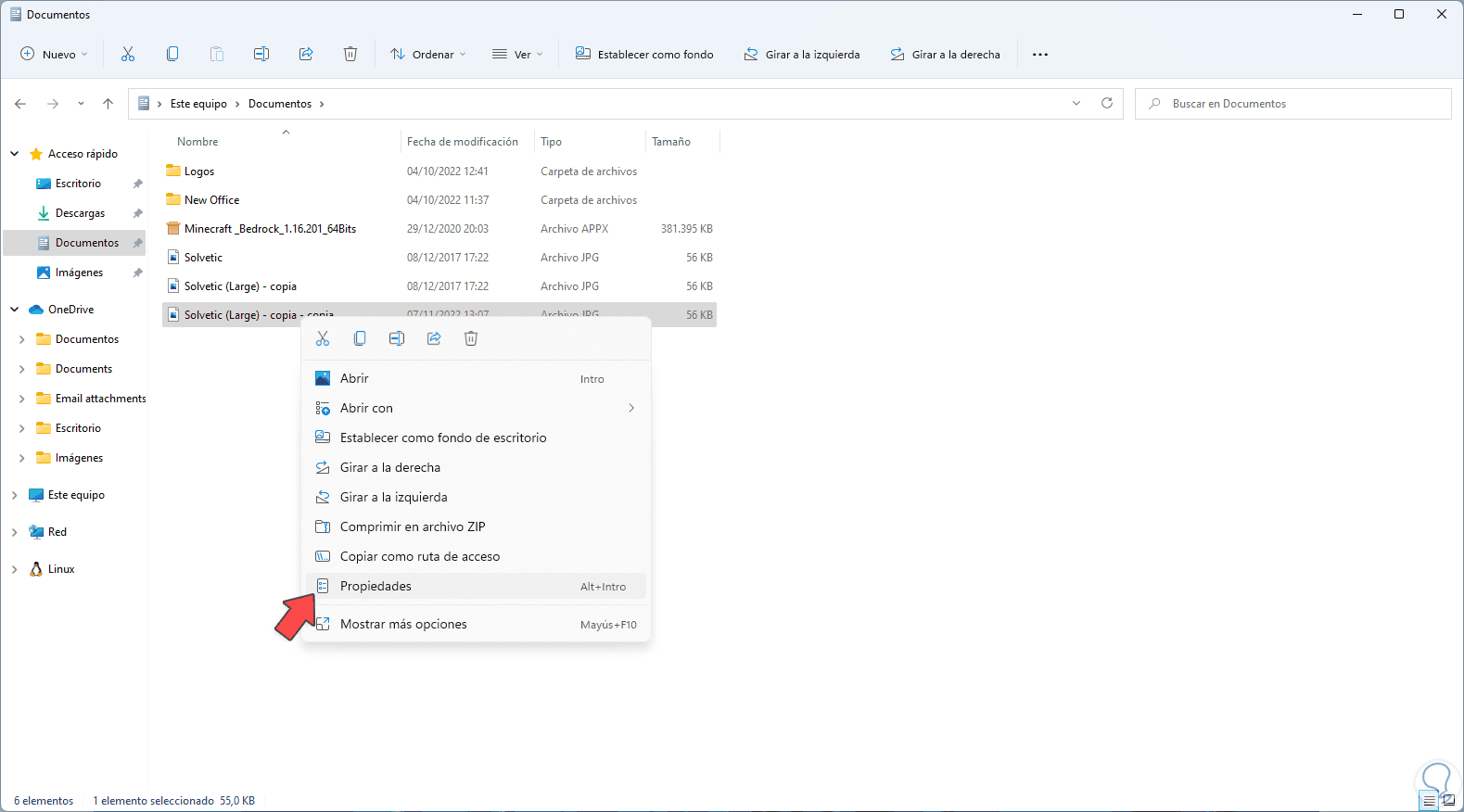1464x812 pixels.
Task: Click the OneDrive cloud icon in the sidebar
Action: (36, 310)
